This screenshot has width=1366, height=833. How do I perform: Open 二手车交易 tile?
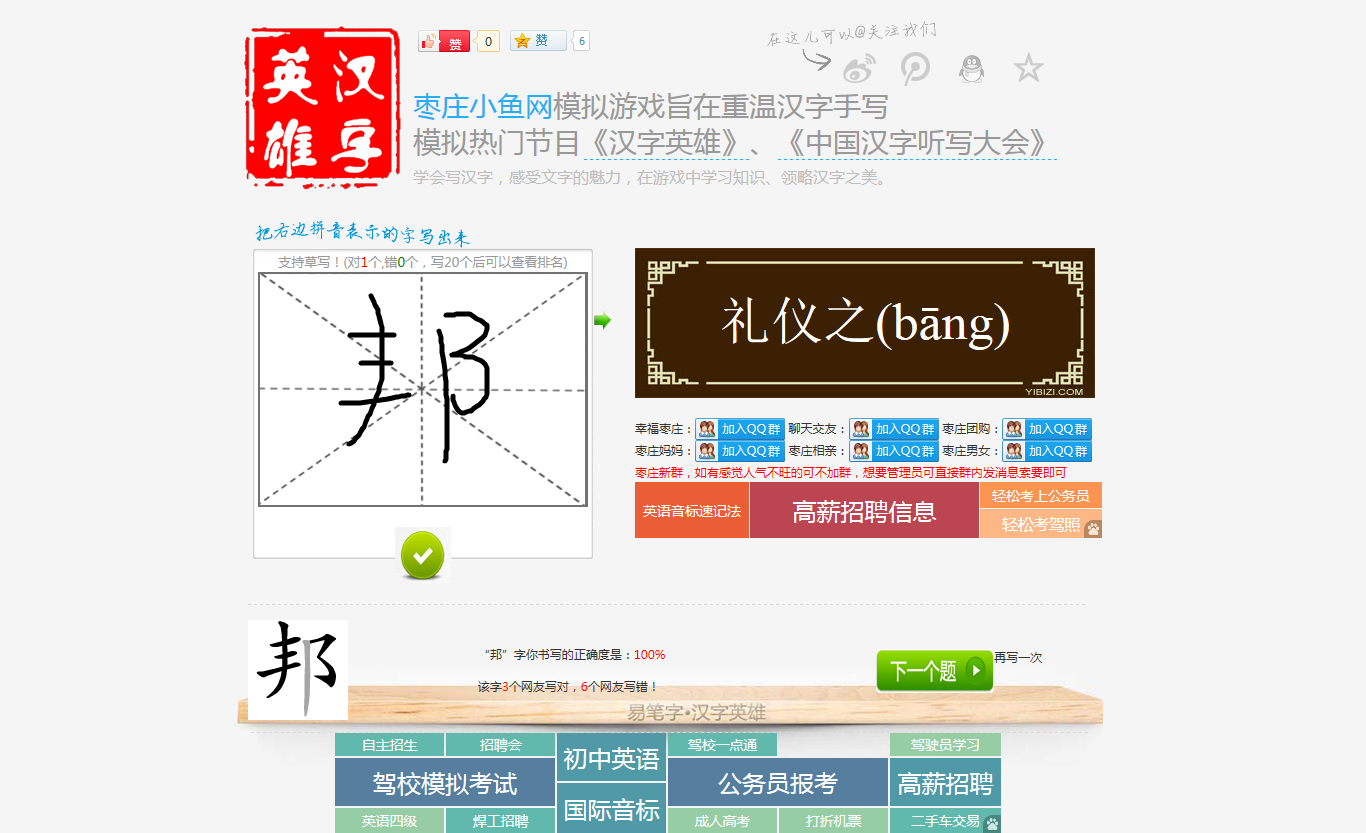coord(945,821)
